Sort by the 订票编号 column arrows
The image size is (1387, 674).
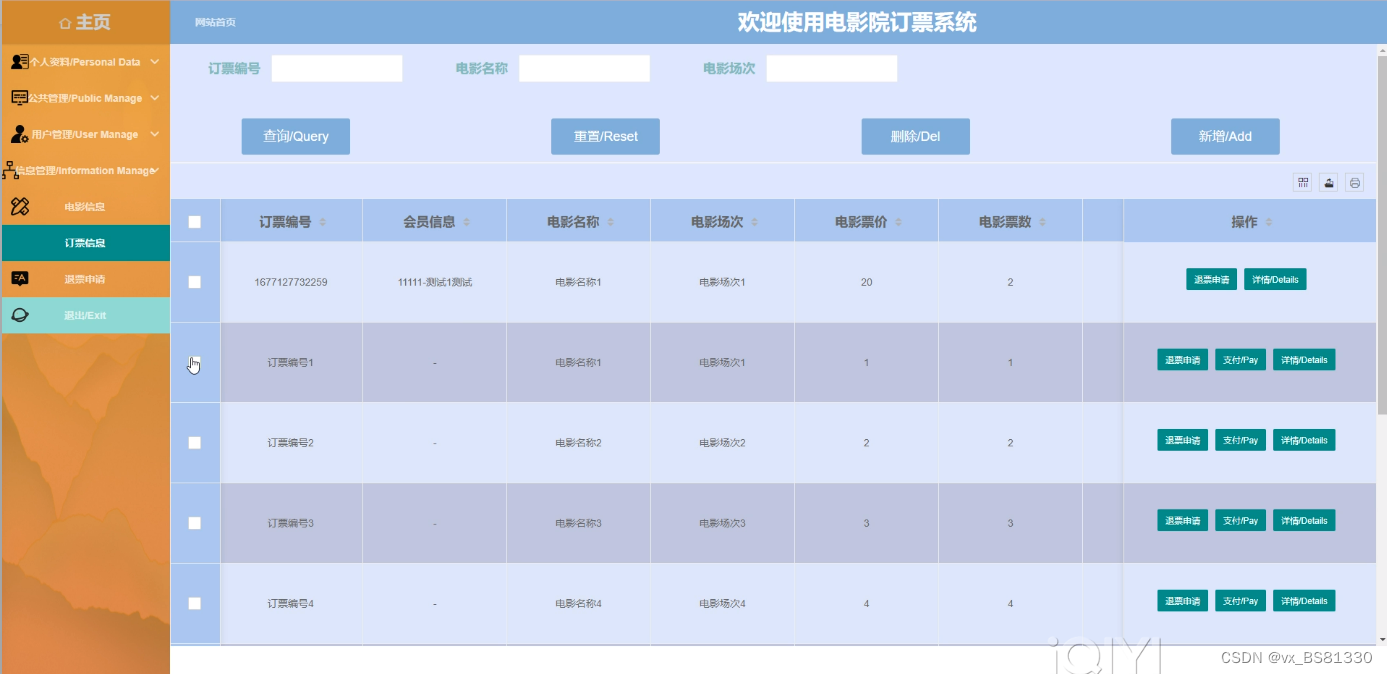323,222
